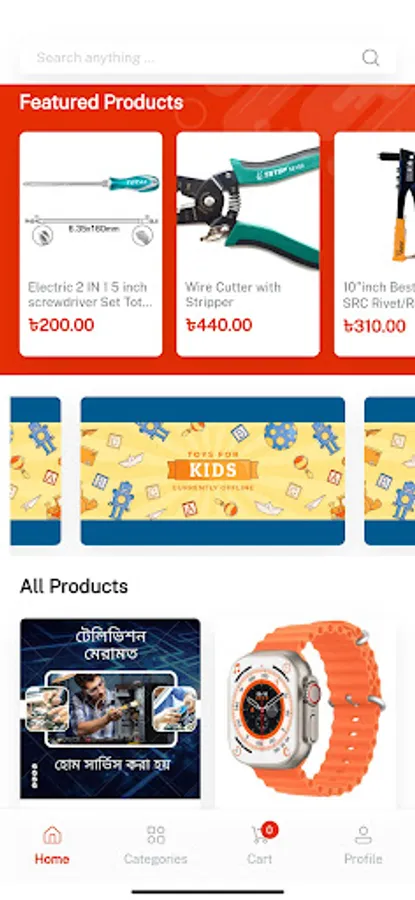Screen dimensions: 415x900
Task: Click the Search anything input field
Action: click(207, 57)
